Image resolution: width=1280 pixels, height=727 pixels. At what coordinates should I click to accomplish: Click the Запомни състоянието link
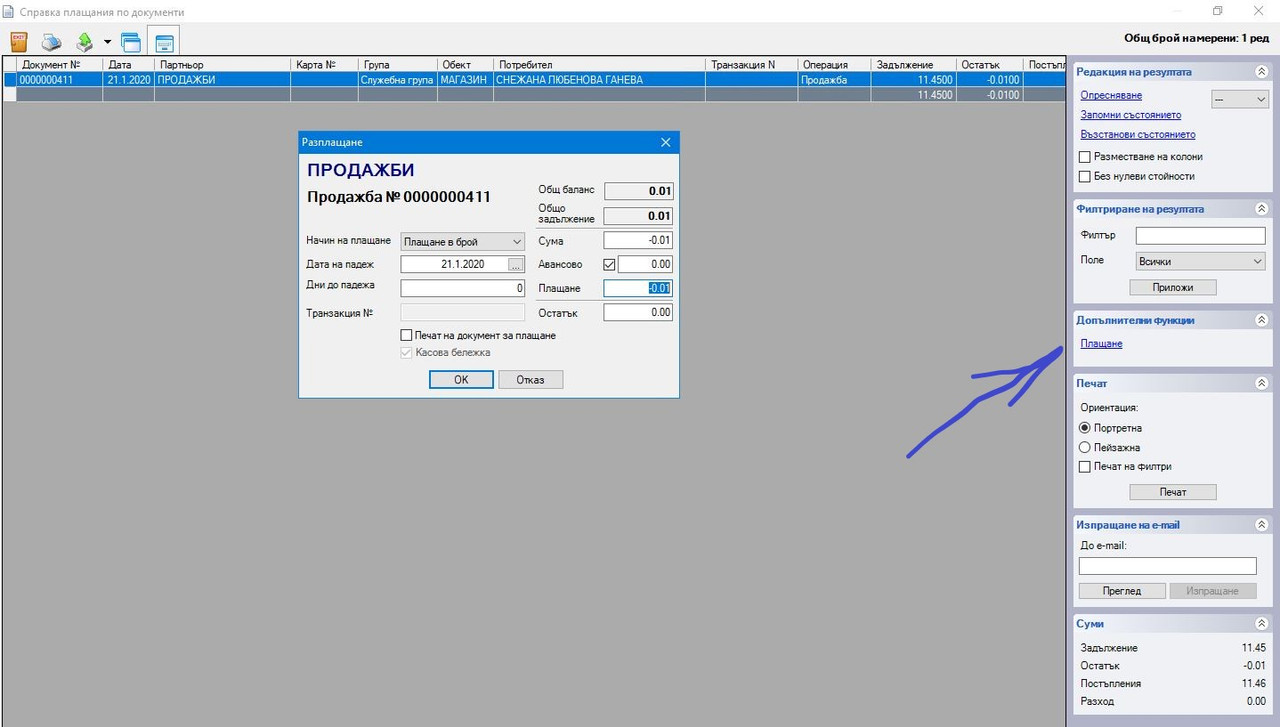pyautogui.click(x=1131, y=115)
